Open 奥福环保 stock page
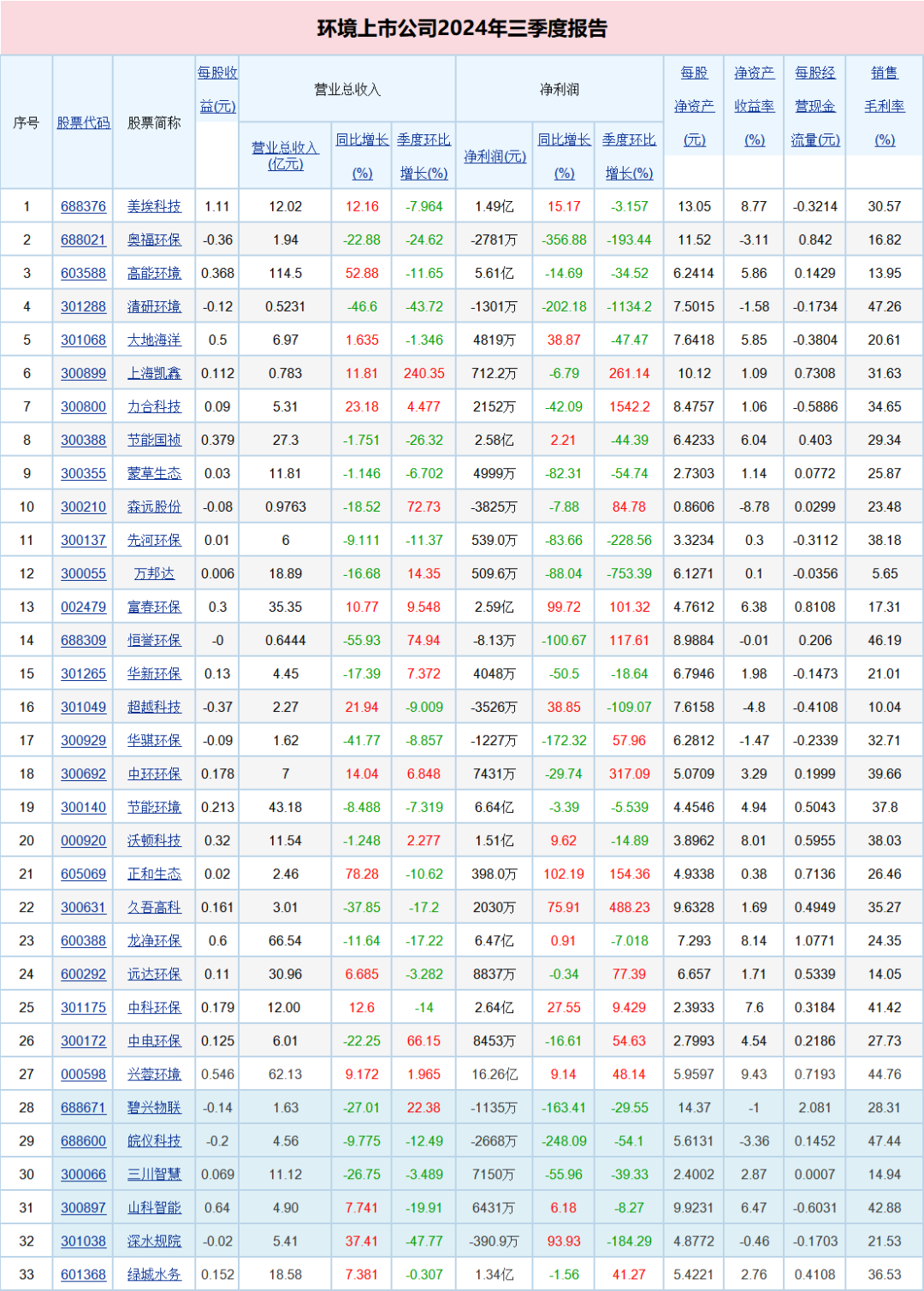Viewport: 924px width, 1291px height. point(154,240)
